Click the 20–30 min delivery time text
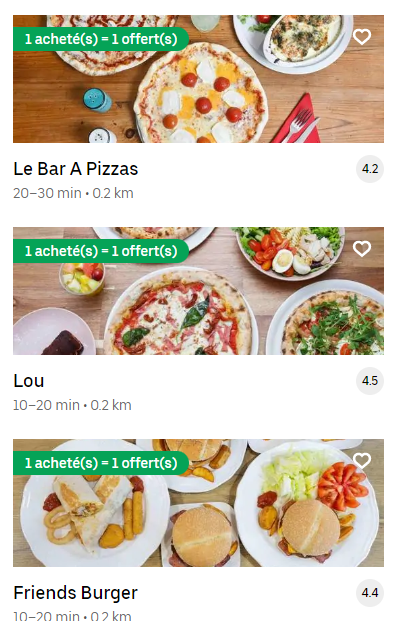This screenshot has width=396, height=621. [47, 193]
